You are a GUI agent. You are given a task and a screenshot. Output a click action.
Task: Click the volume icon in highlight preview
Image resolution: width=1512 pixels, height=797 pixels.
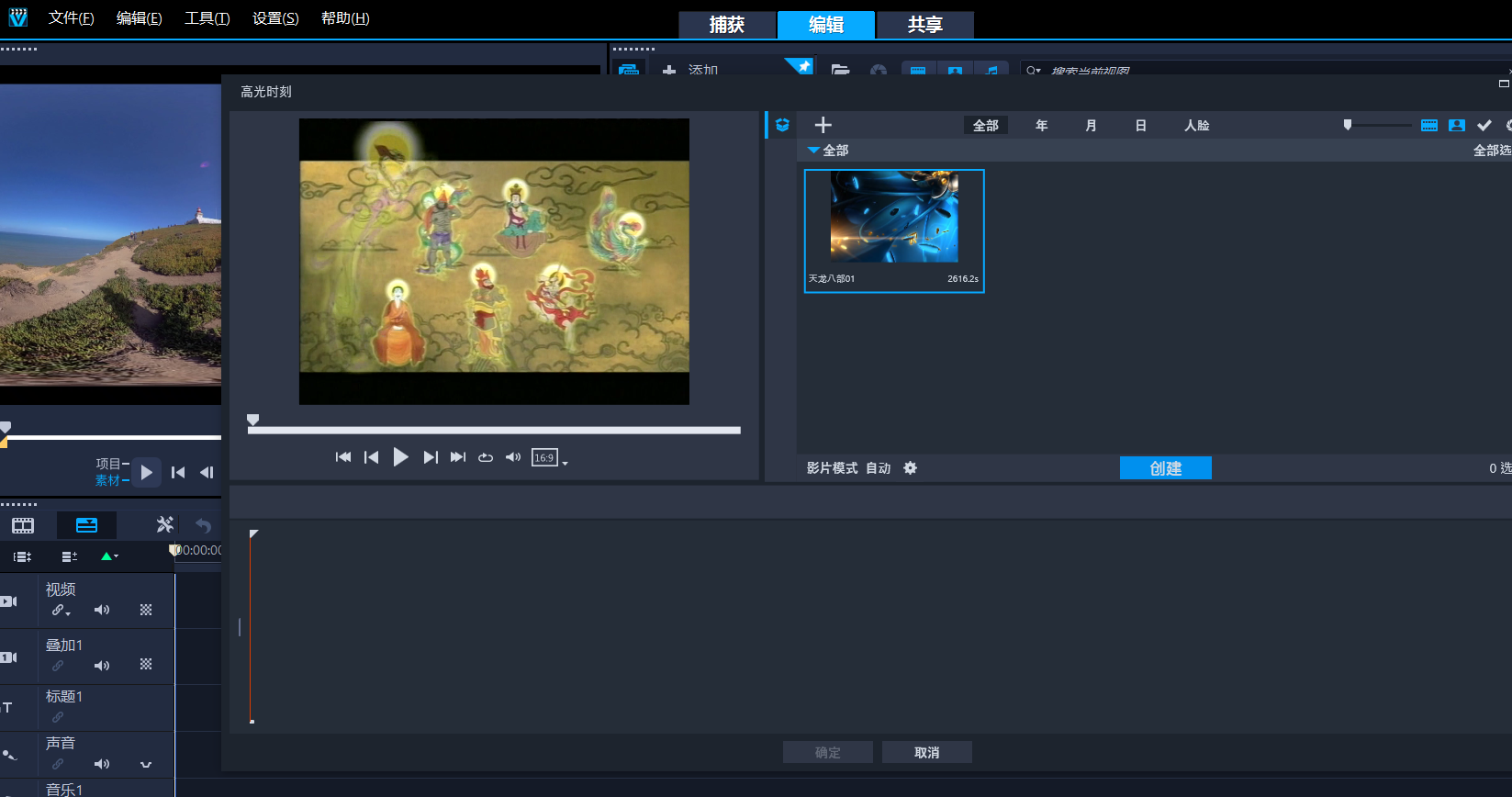pyautogui.click(x=513, y=457)
